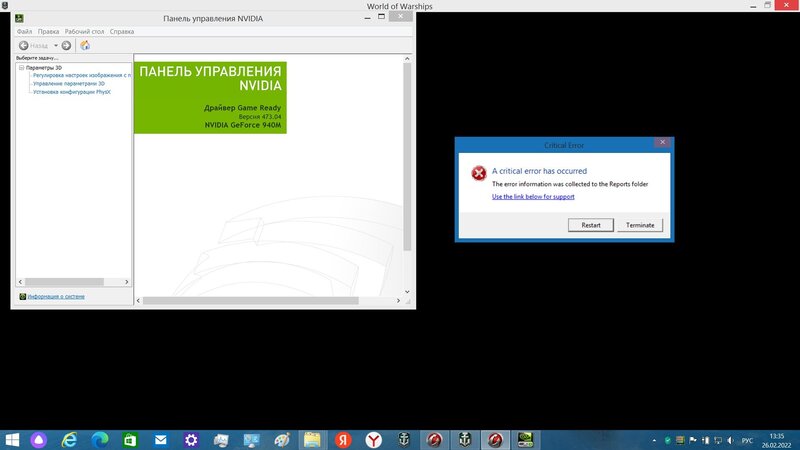Show hidden system tray icons arrow
Image resolution: width=800 pixels, height=450 pixels.
coord(654,440)
